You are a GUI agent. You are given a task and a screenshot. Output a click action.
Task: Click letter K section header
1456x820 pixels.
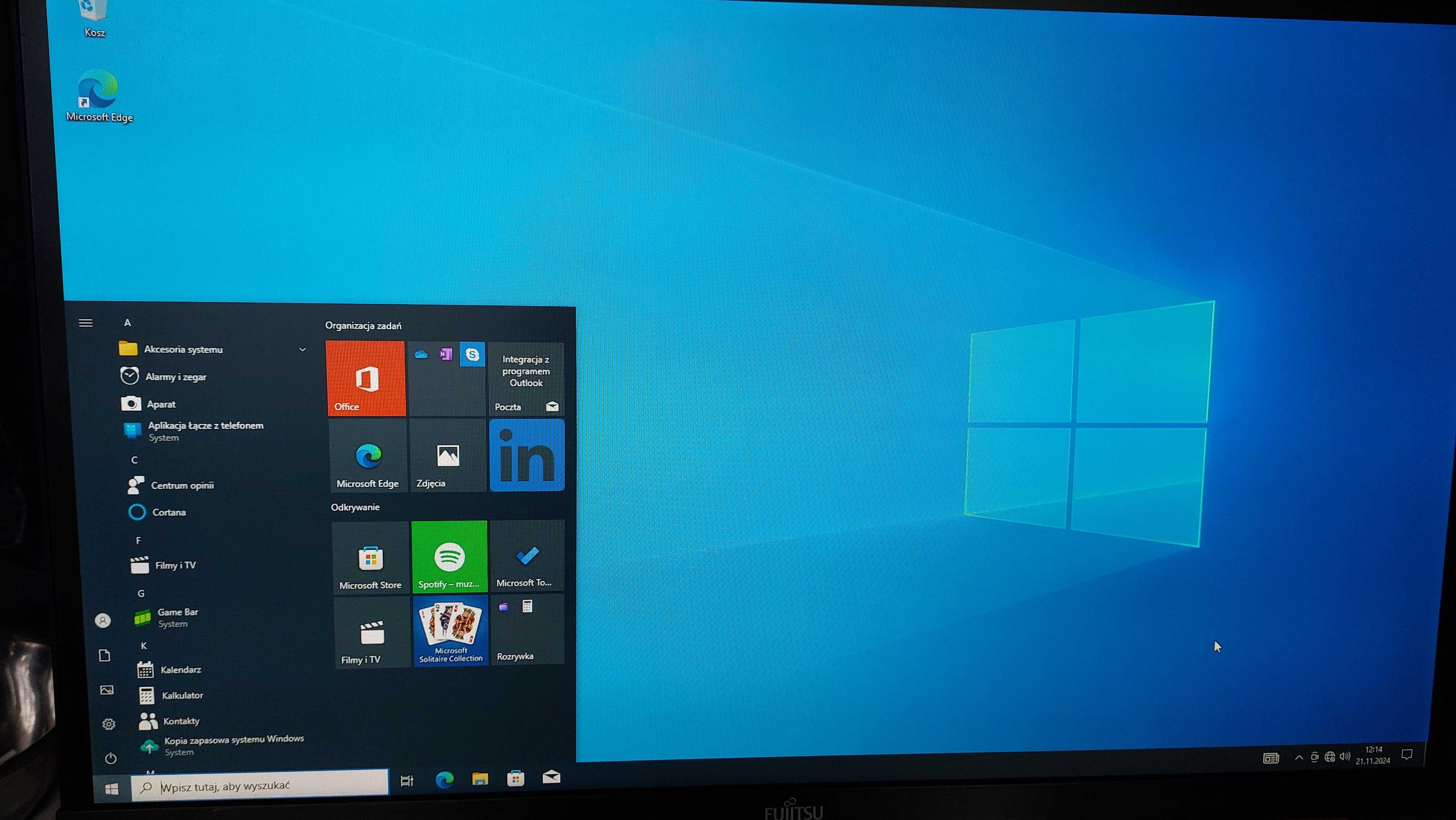point(144,645)
